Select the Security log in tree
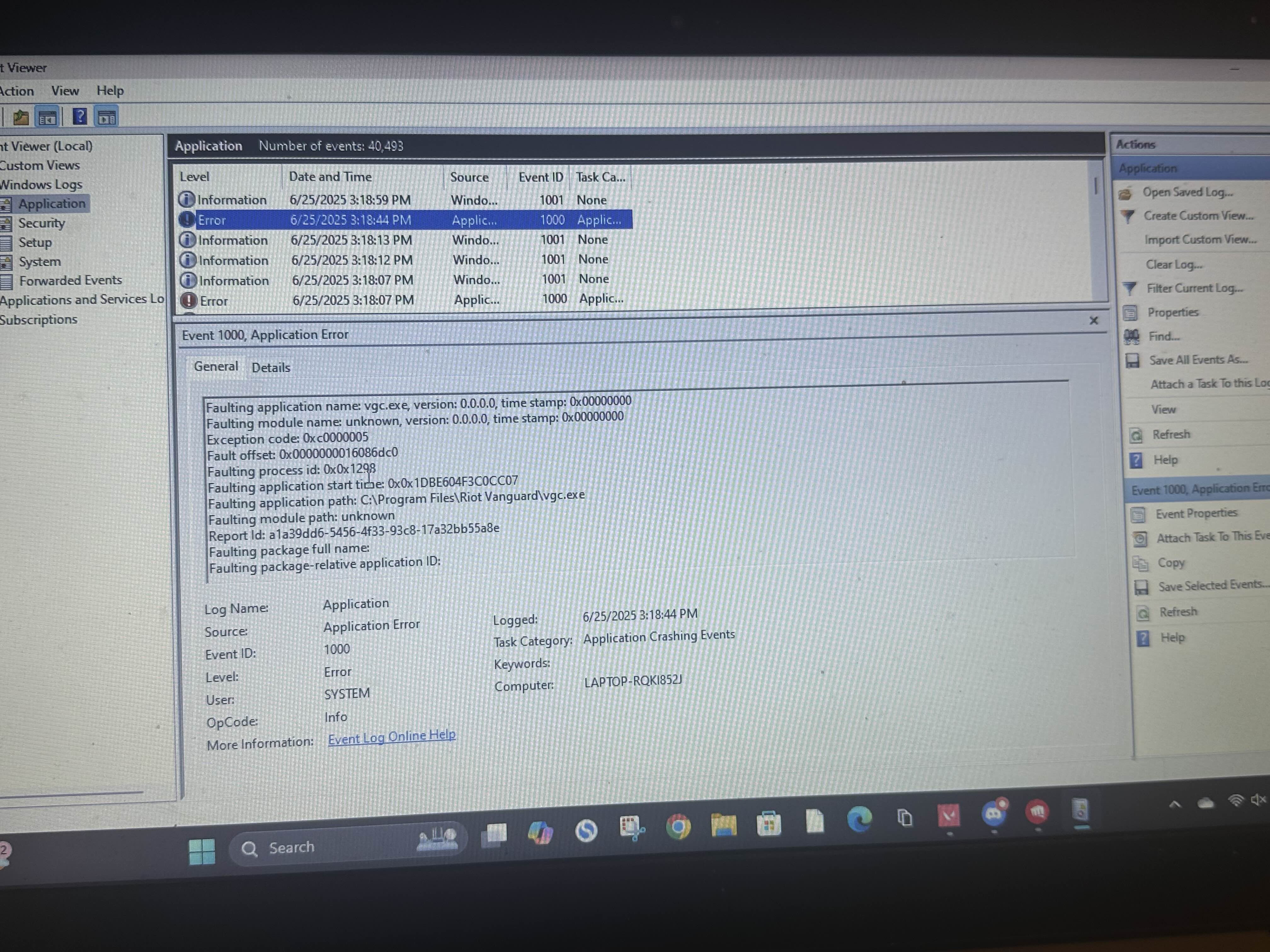The height and width of the screenshot is (952, 1270). point(41,223)
